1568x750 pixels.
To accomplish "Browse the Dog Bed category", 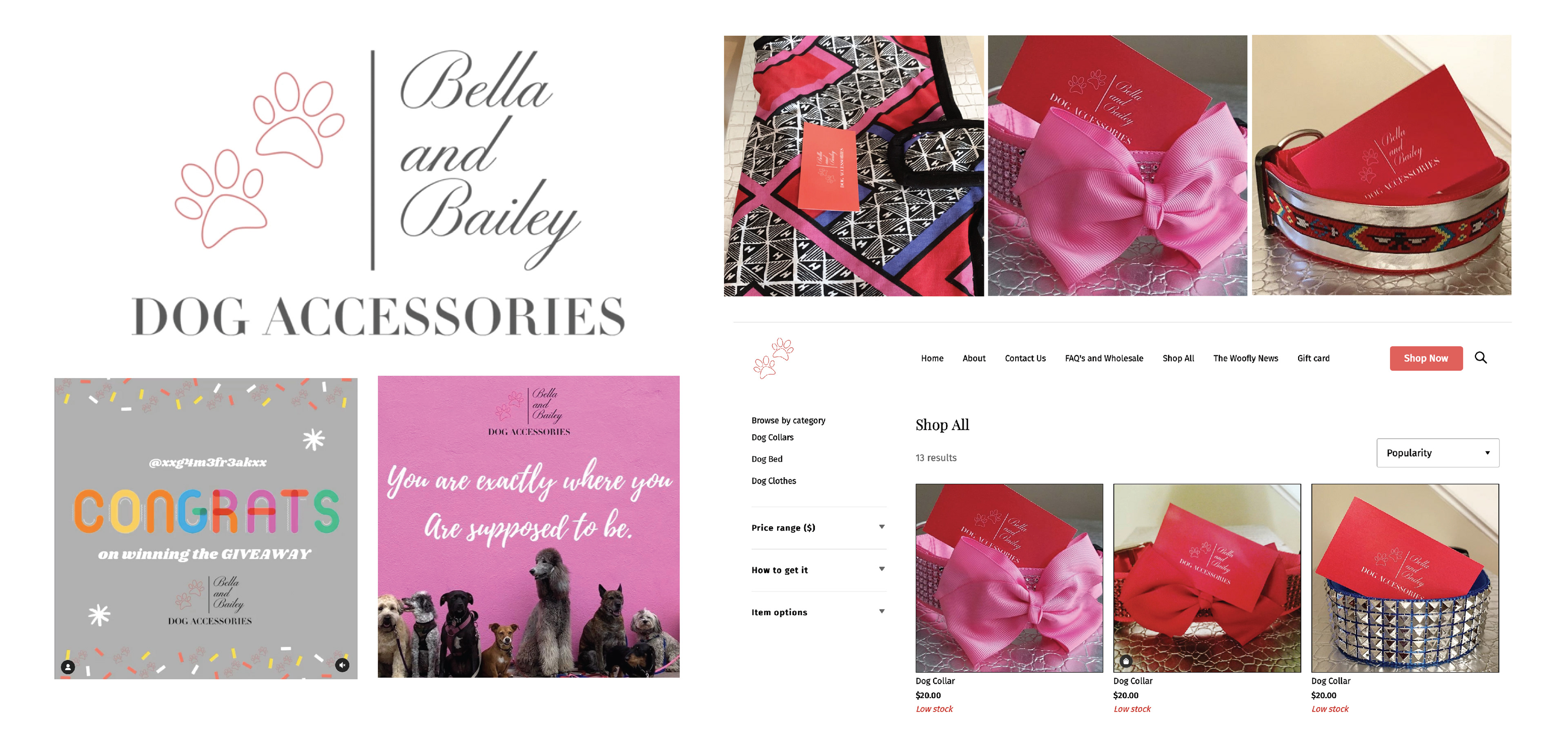I will pyautogui.click(x=767, y=459).
